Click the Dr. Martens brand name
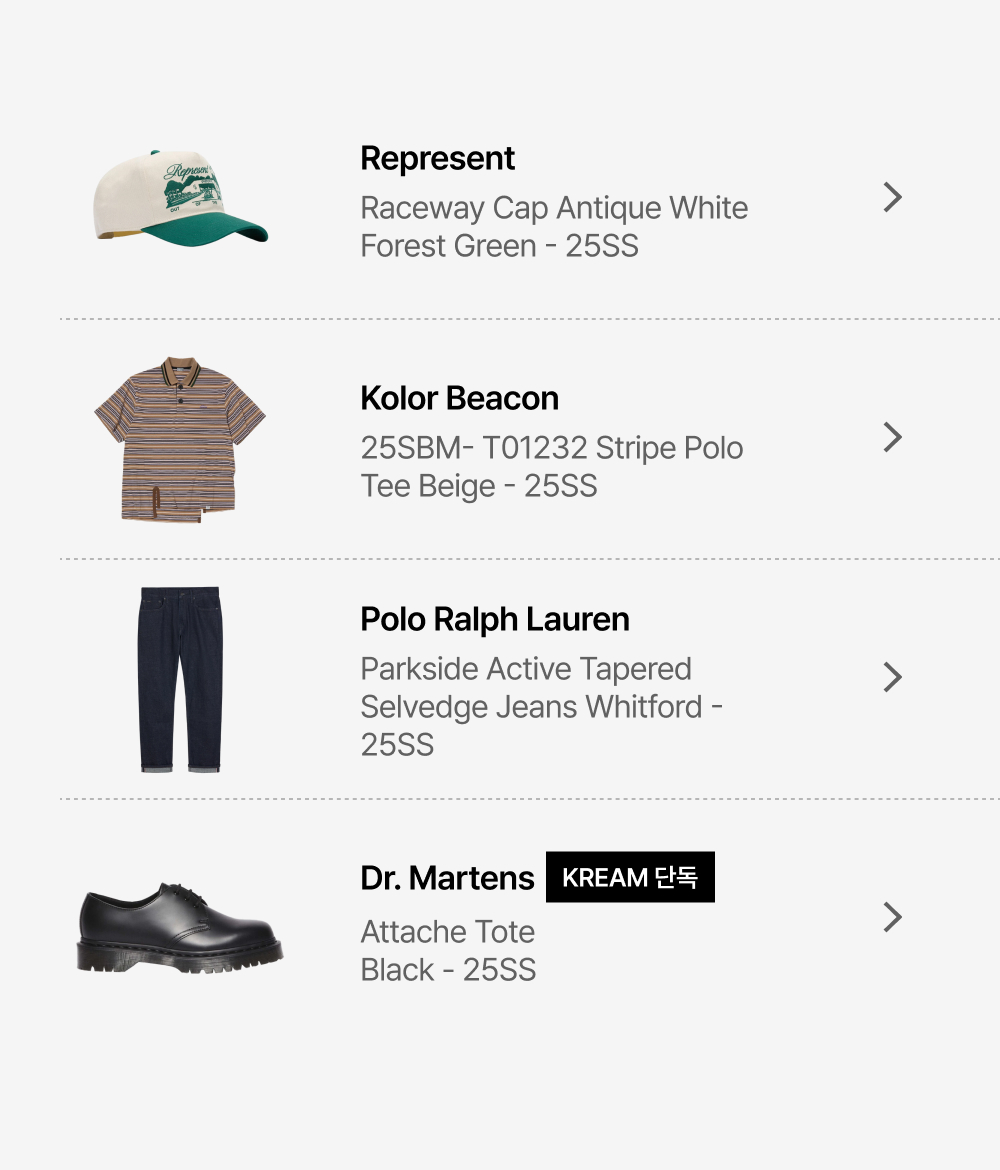 click(x=447, y=878)
